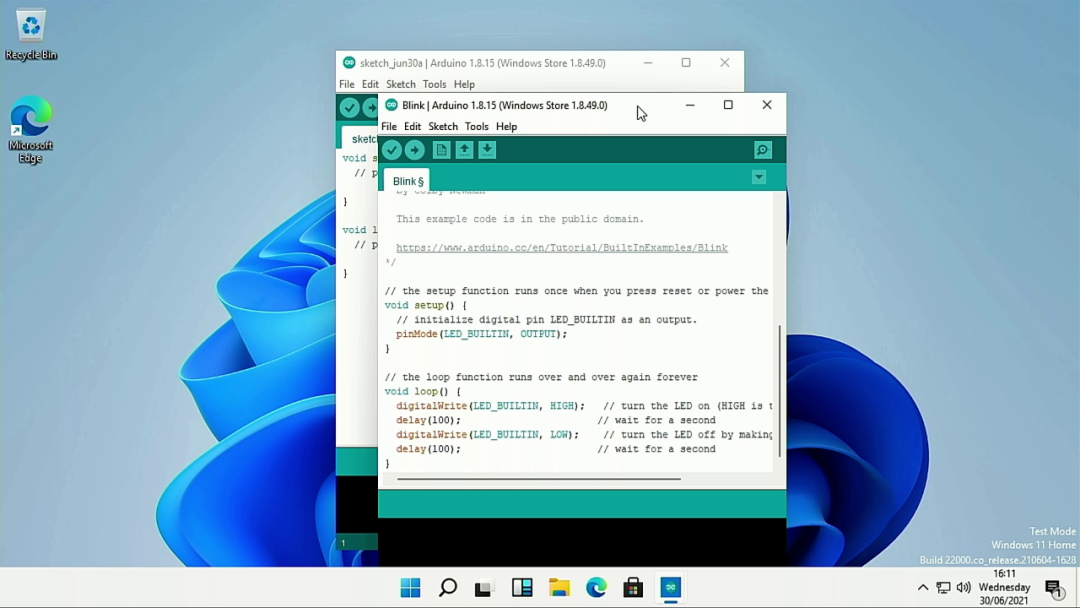Save the sketch using the down-arrow icon
The image size is (1080, 608).
(487, 150)
